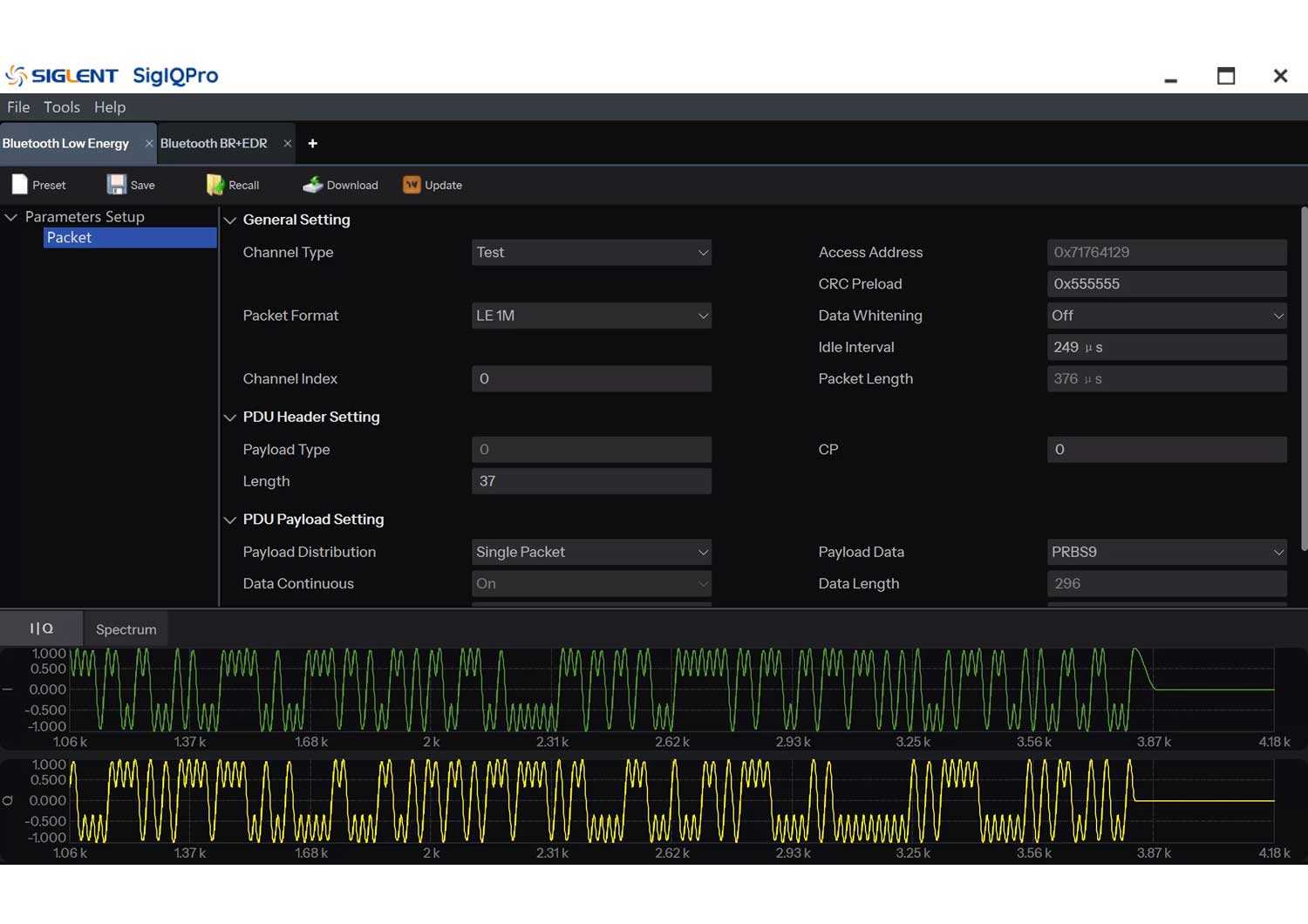Screen dimensions: 1308x924
Task: Click the vertical scrollbar of settings panel
Action: click(1304, 378)
